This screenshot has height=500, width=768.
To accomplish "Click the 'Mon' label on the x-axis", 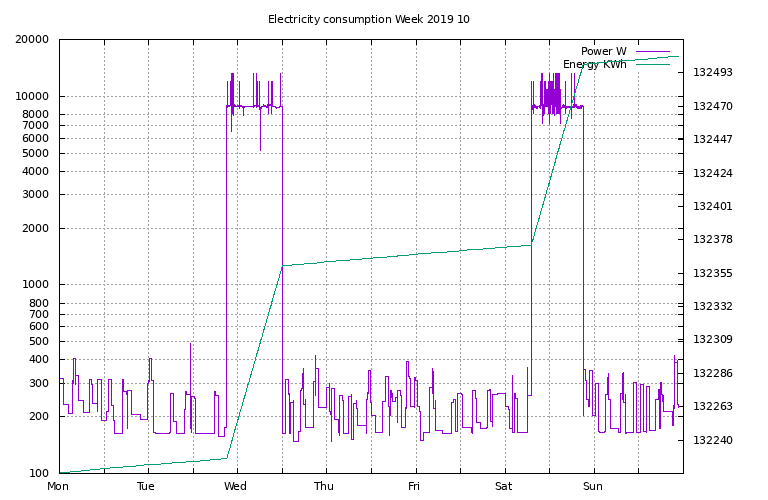I will 59,487.
